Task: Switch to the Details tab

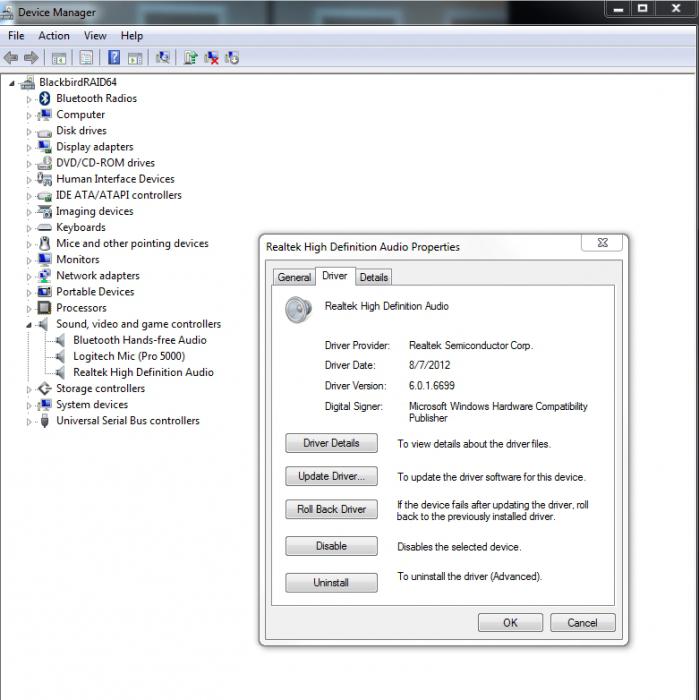Action: (x=374, y=277)
